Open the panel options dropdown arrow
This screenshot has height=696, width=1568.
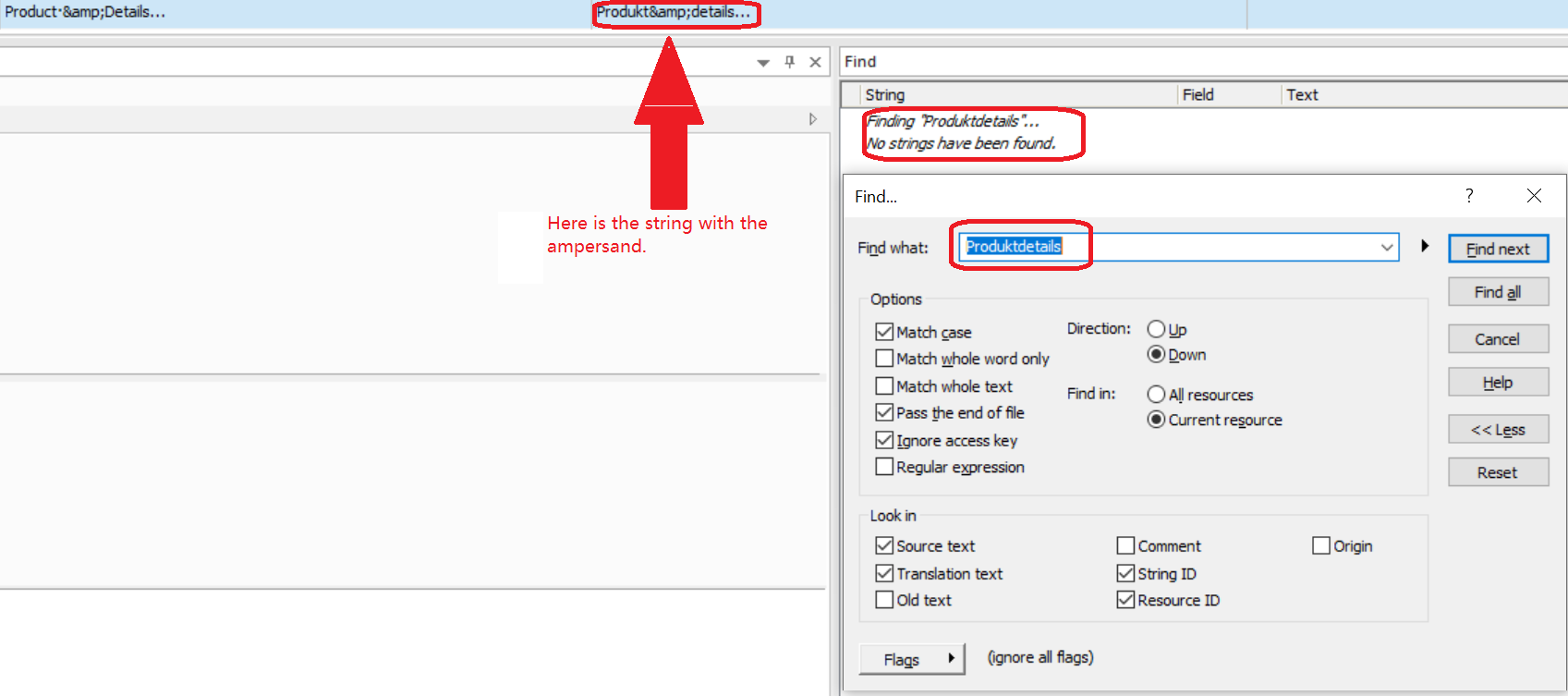pyautogui.click(x=763, y=63)
